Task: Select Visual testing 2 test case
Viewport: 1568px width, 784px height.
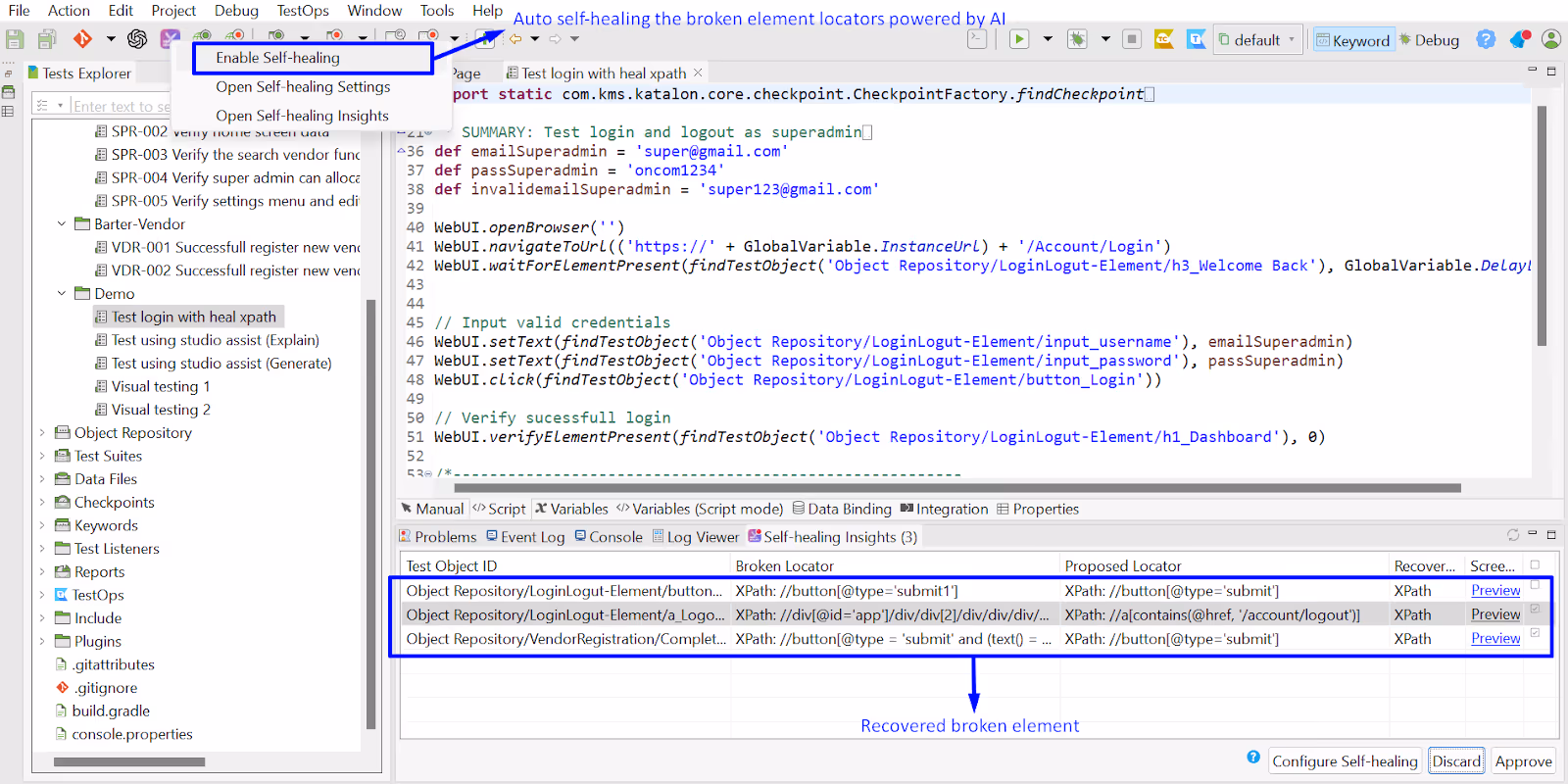Action: coord(161,410)
